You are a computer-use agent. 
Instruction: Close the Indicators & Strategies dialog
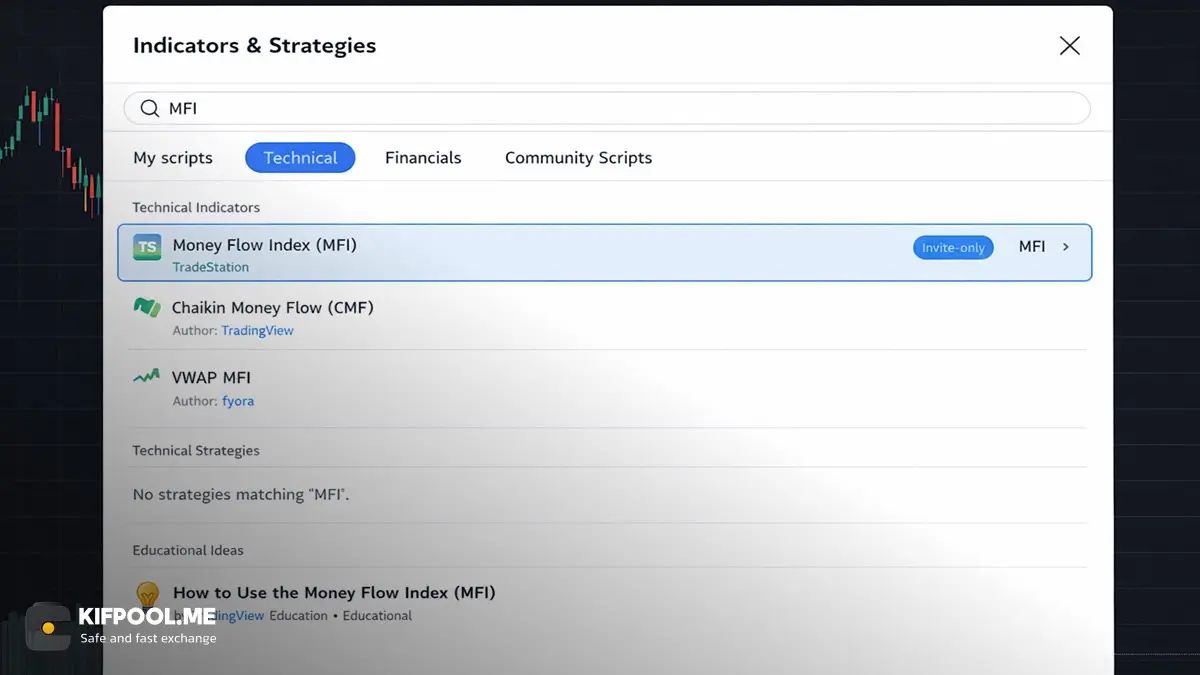[x=1070, y=45]
